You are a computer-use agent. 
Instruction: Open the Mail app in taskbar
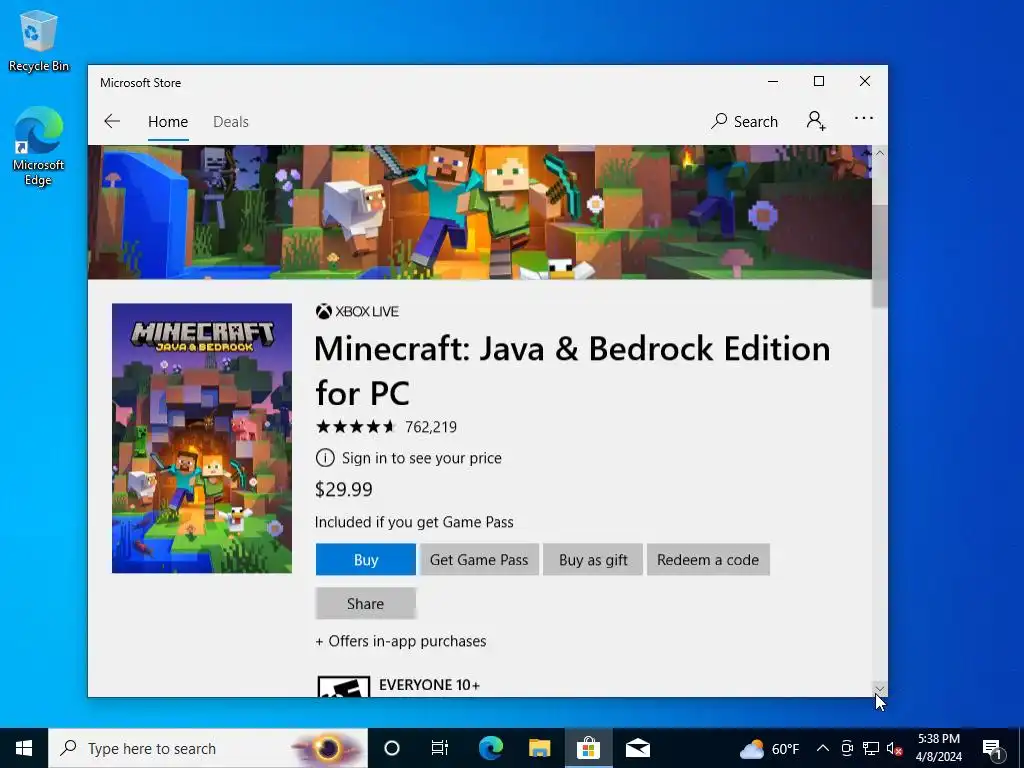click(x=637, y=748)
